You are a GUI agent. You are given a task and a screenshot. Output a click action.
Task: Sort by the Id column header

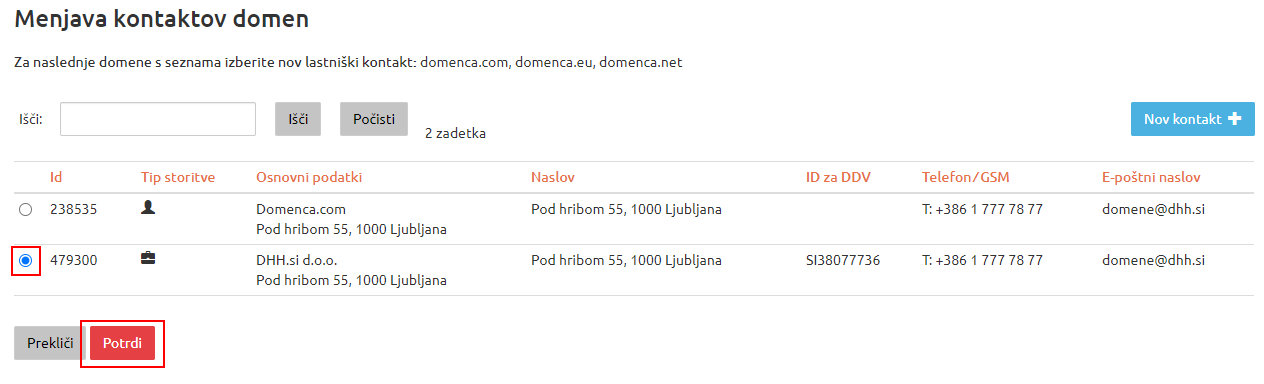point(56,177)
